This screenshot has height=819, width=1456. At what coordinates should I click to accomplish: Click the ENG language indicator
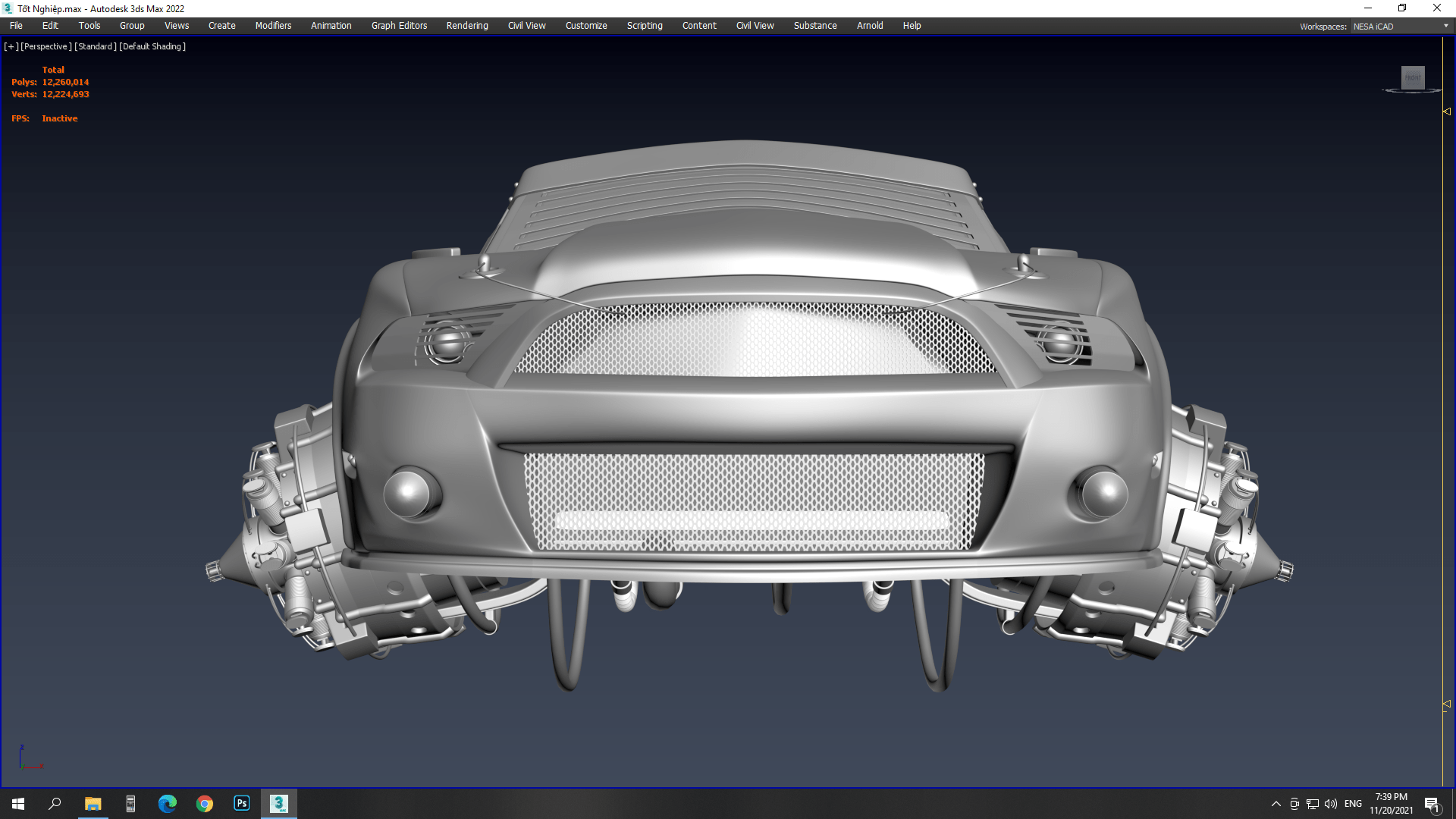click(1353, 804)
